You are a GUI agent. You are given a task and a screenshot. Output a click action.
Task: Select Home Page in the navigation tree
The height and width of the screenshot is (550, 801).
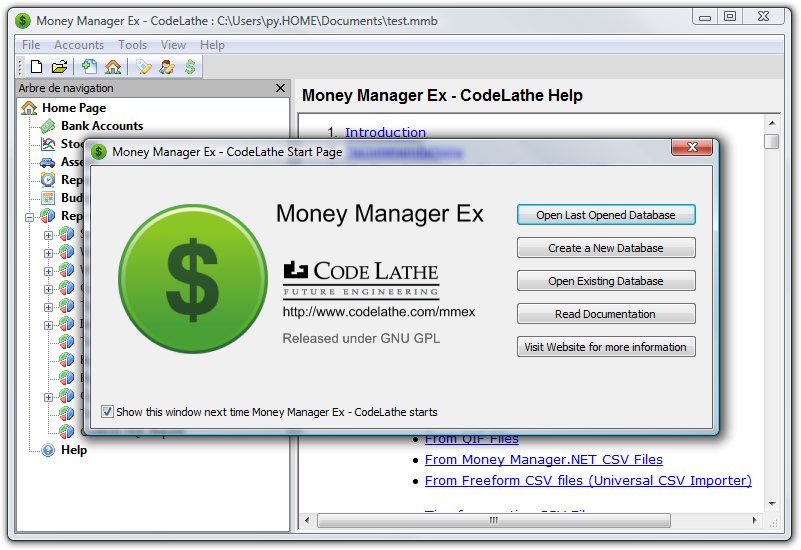73,108
